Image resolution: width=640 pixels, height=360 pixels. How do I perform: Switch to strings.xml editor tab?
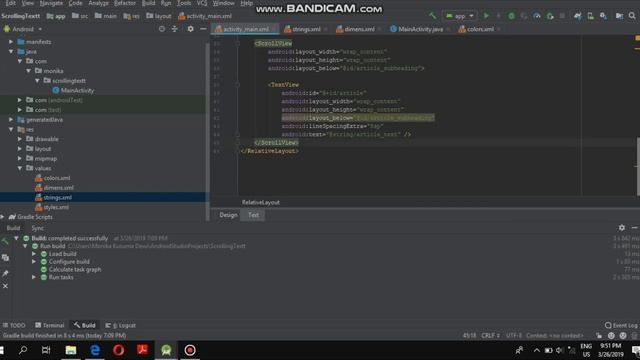(x=306, y=29)
